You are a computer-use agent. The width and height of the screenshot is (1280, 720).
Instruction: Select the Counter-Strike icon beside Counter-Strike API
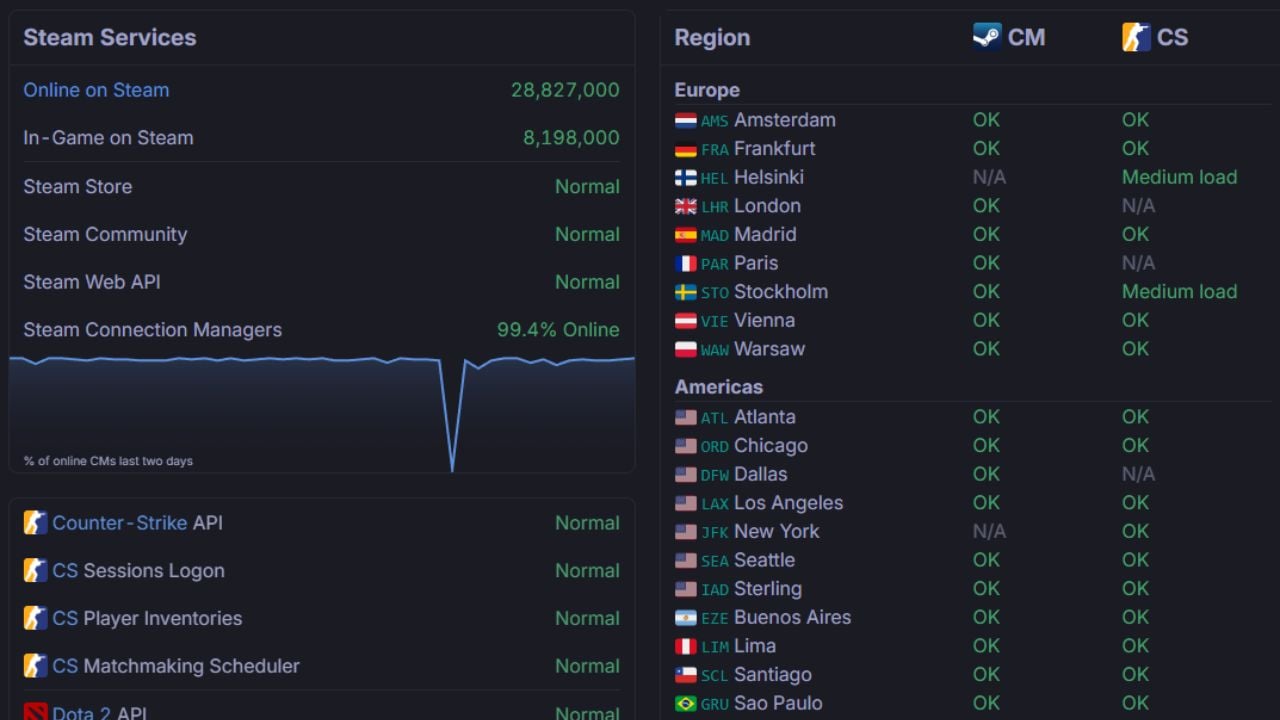[x=35, y=523]
